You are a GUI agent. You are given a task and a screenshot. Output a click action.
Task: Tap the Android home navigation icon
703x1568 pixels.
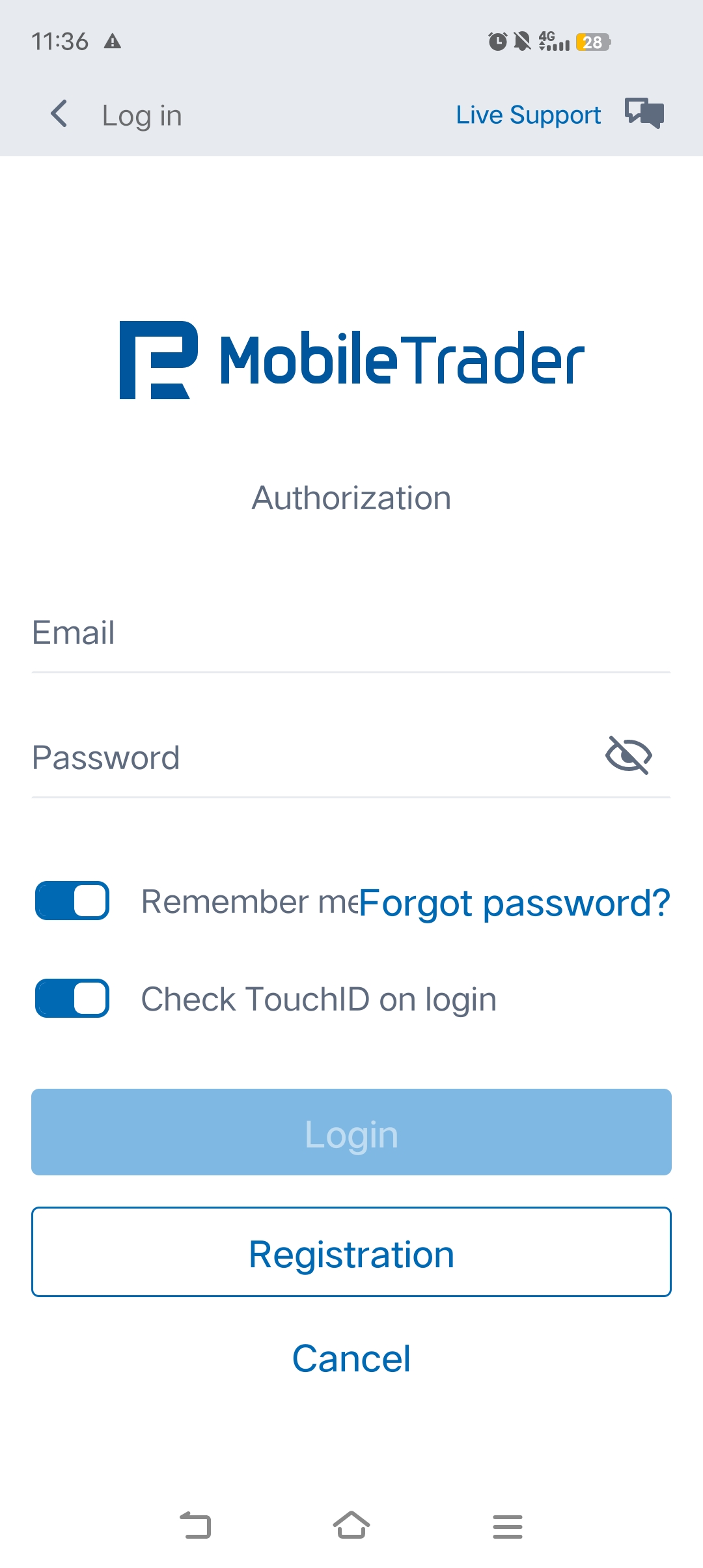click(351, 1525)
